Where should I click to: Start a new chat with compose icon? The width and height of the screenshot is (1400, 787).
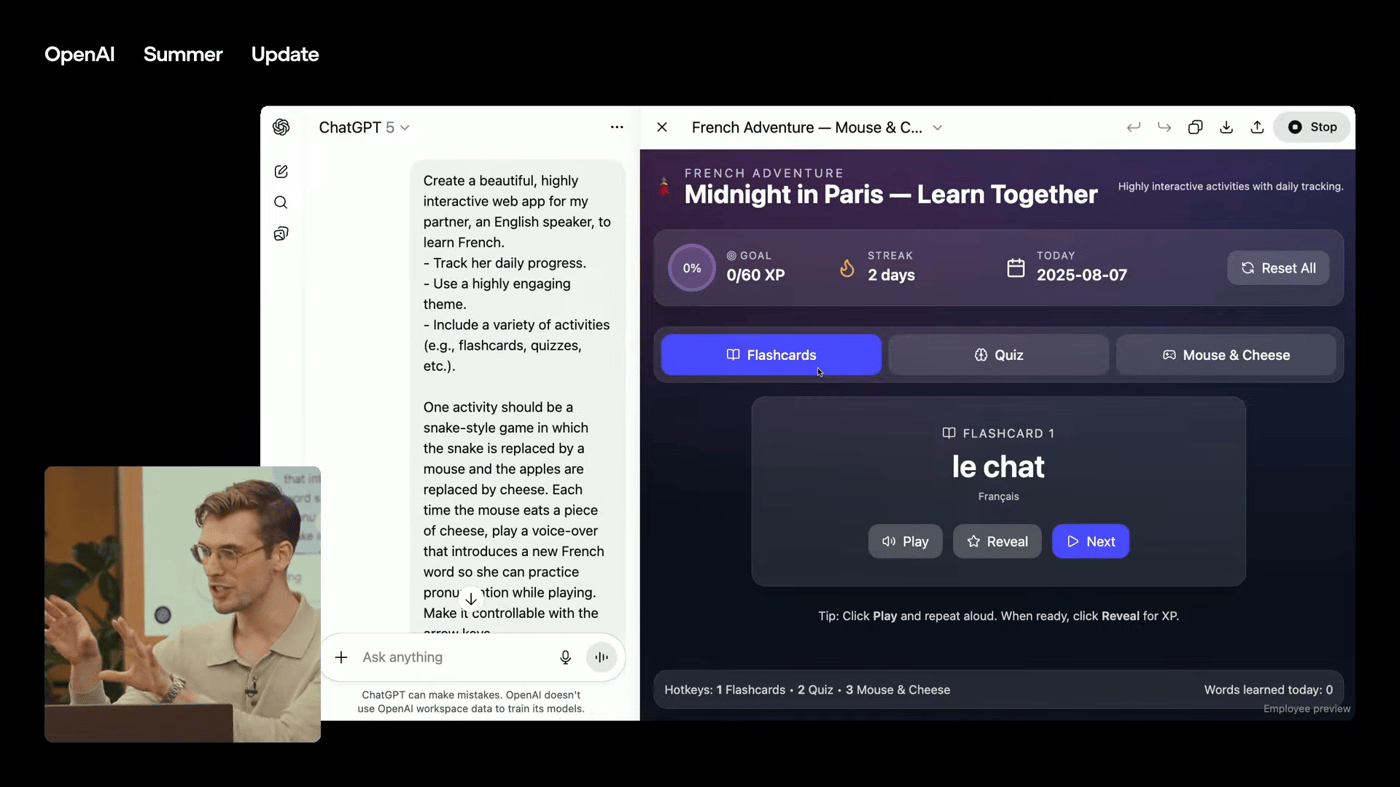pyautogui.click(x=281, y=172)
